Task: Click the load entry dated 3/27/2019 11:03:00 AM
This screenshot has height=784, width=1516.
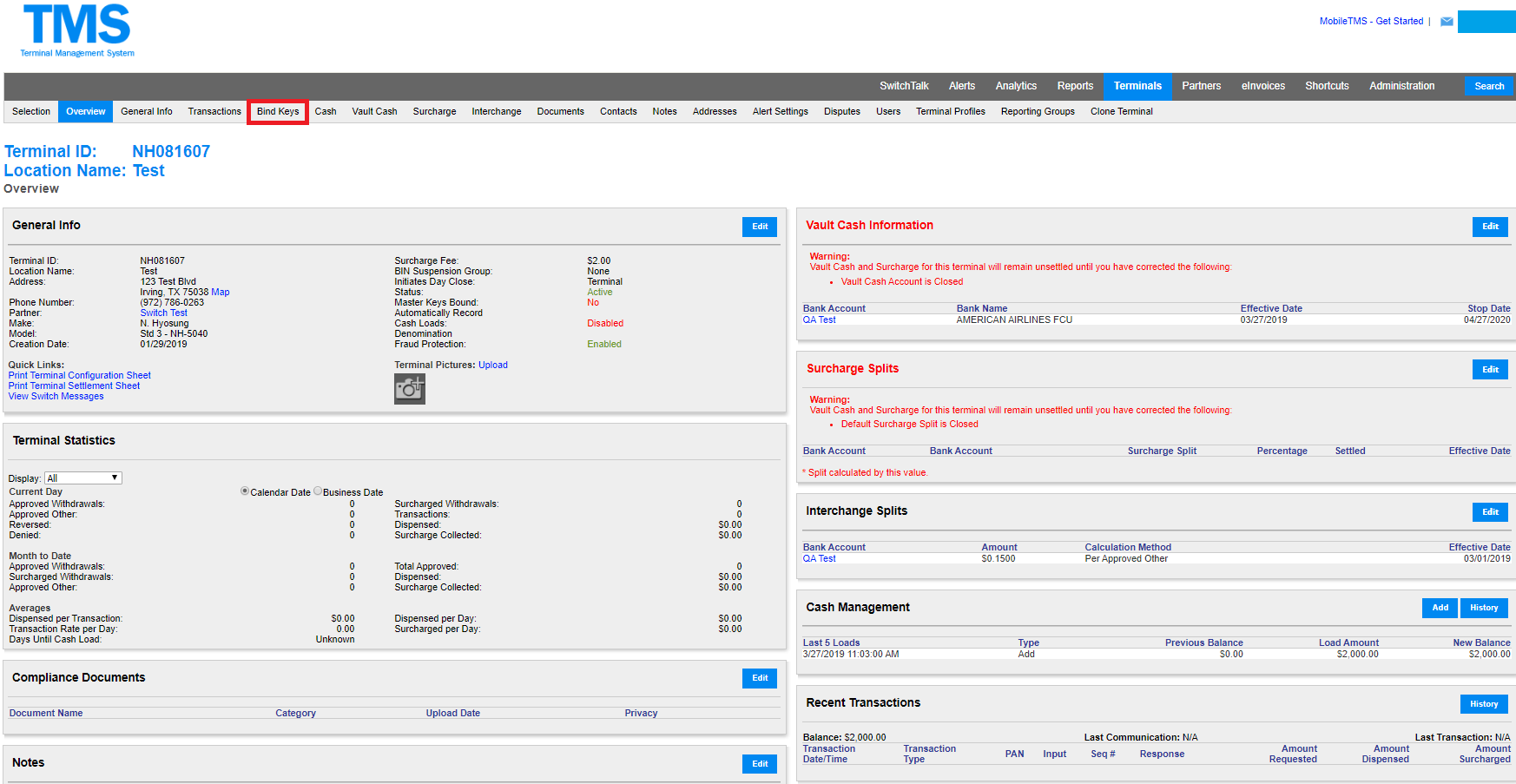Action: coord(851,654)
